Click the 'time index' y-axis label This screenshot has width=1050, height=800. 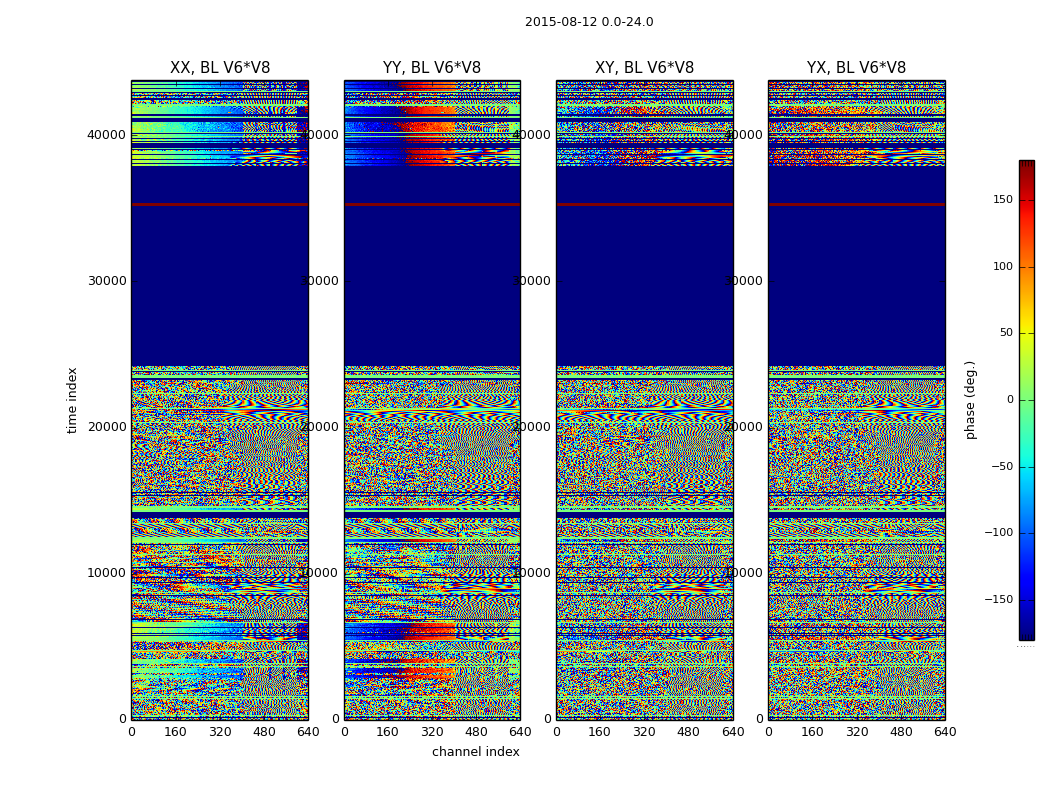coord(72,400)
